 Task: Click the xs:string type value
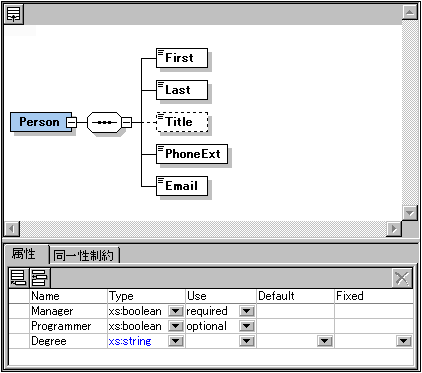pyautogui.click(x=130, y=341)
